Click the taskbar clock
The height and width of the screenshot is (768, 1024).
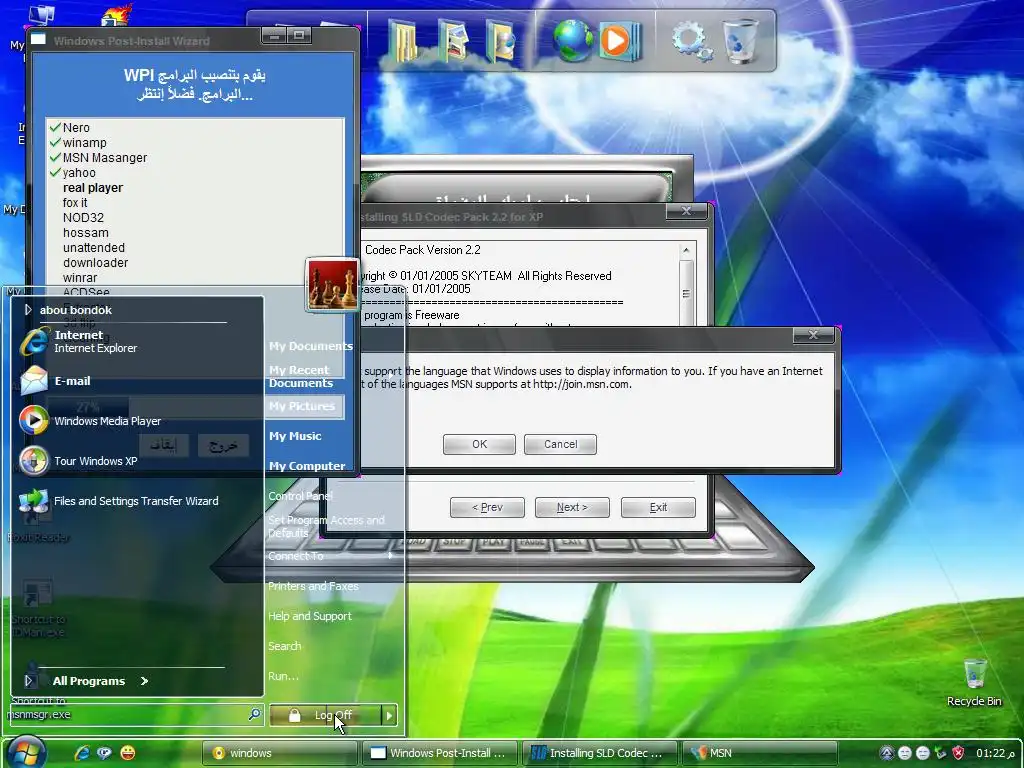point(995,753)
